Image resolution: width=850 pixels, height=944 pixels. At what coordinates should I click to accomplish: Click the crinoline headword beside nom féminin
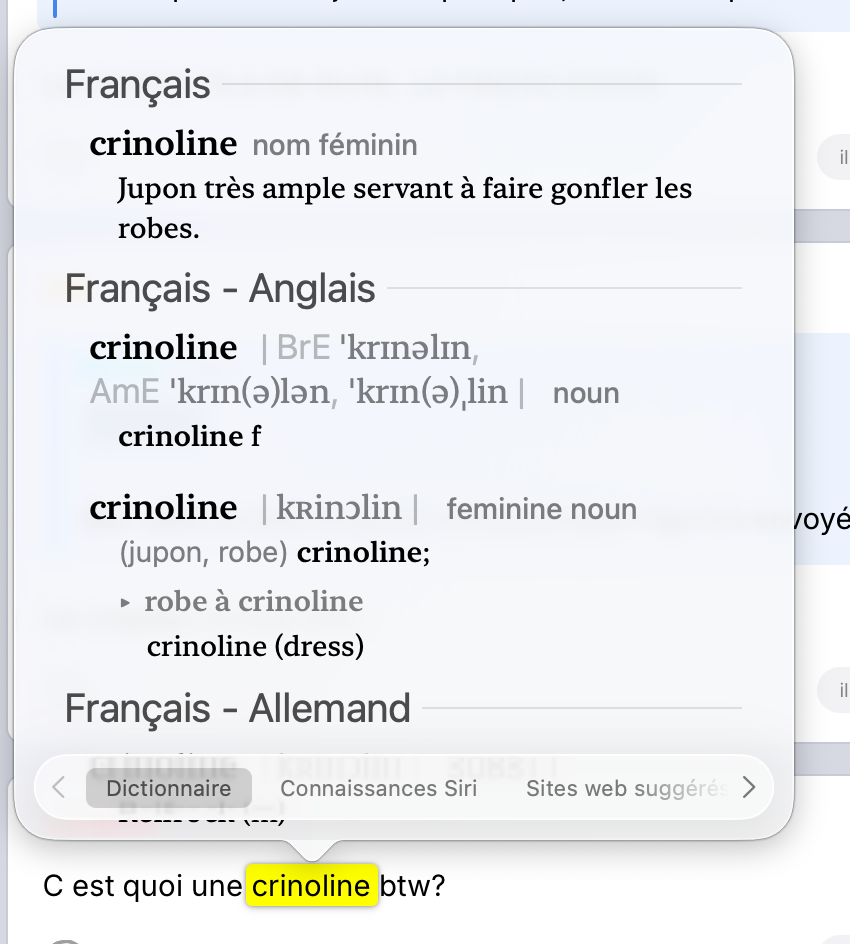[x=163, y=144]
